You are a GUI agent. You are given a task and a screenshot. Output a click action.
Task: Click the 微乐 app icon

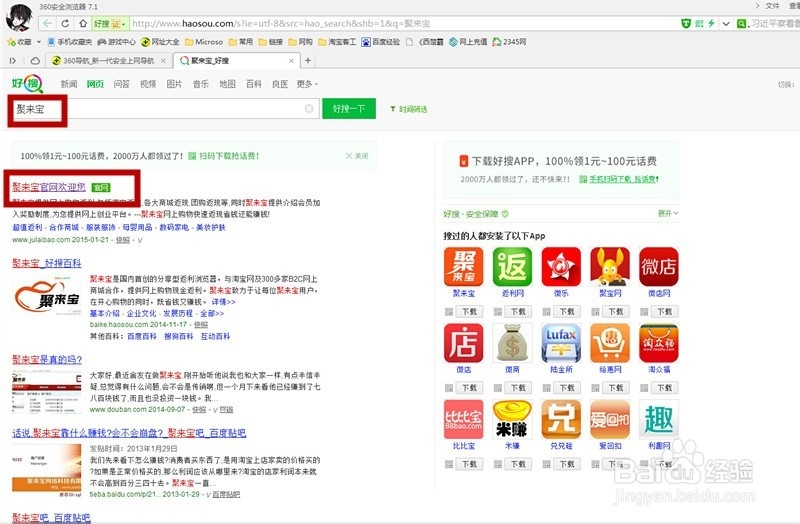click(x=561, y=267)
